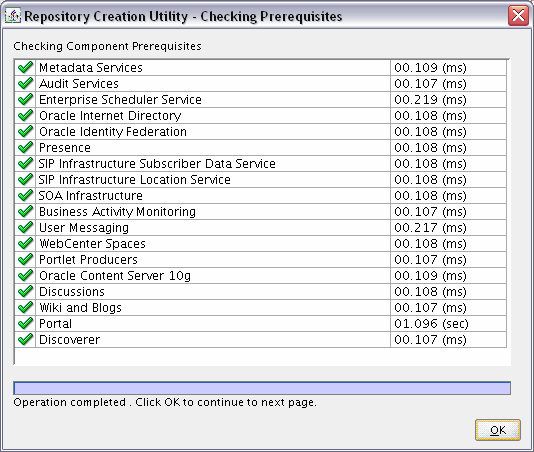534x452 pixels.
Task: Select the Discussions row text
Action: pyautogui.click(x=72, y=292)
